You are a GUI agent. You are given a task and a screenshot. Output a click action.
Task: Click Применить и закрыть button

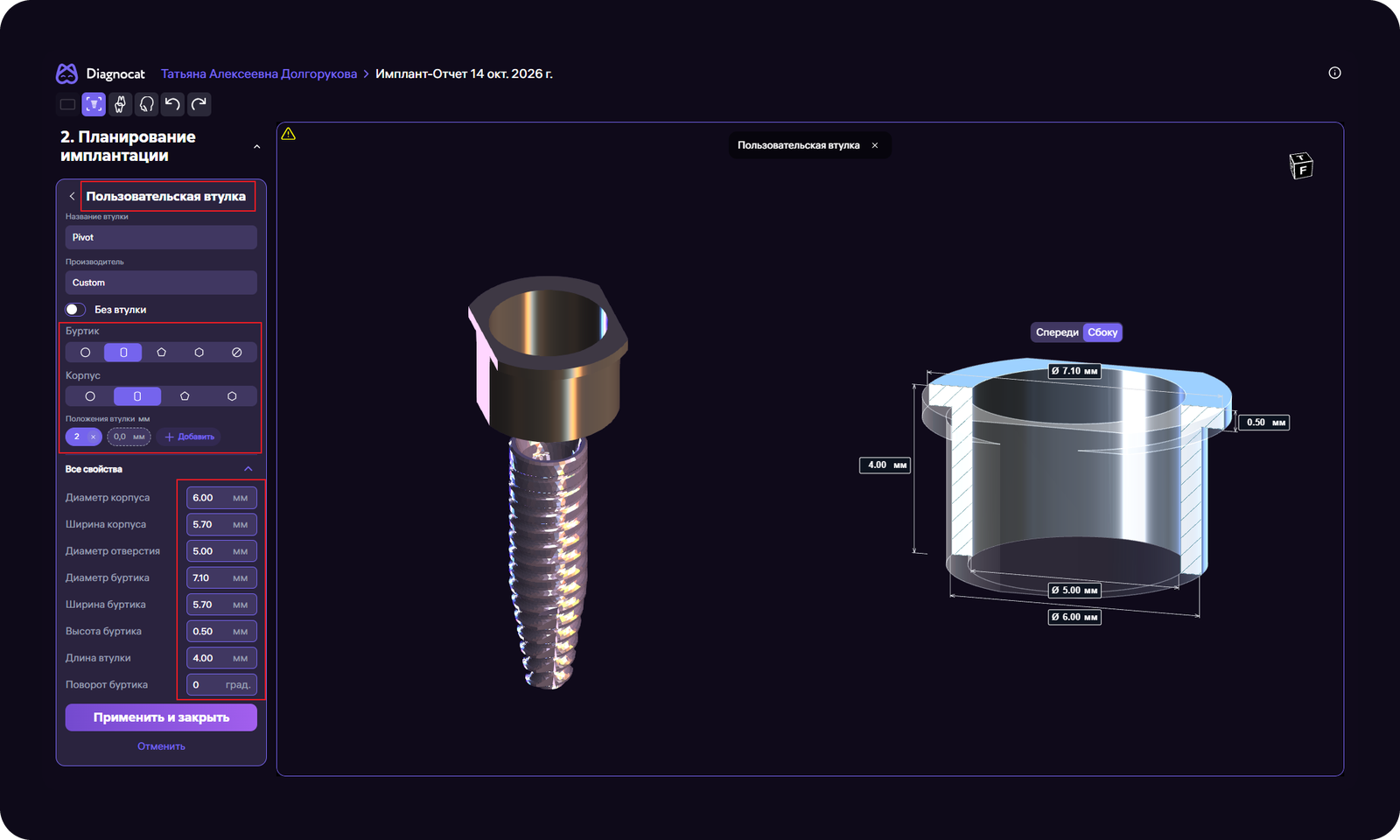(161, 717)
